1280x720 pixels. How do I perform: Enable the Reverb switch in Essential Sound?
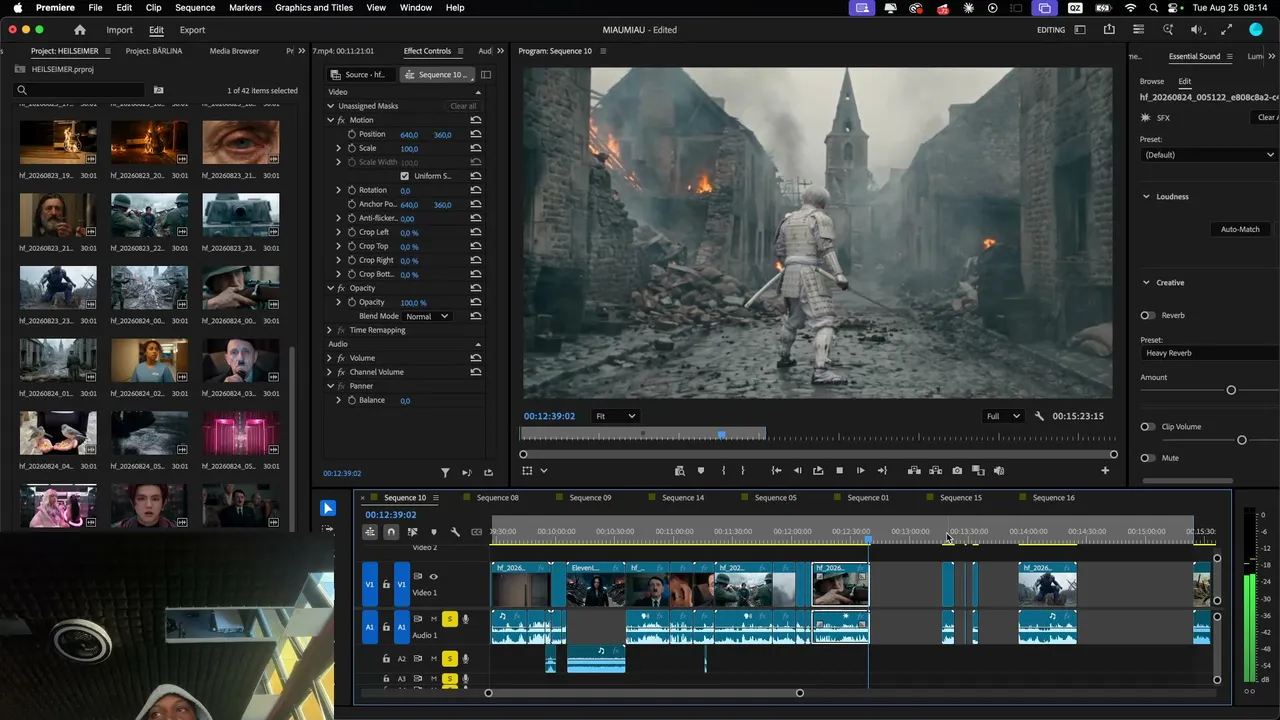(x=1148, y=315)
